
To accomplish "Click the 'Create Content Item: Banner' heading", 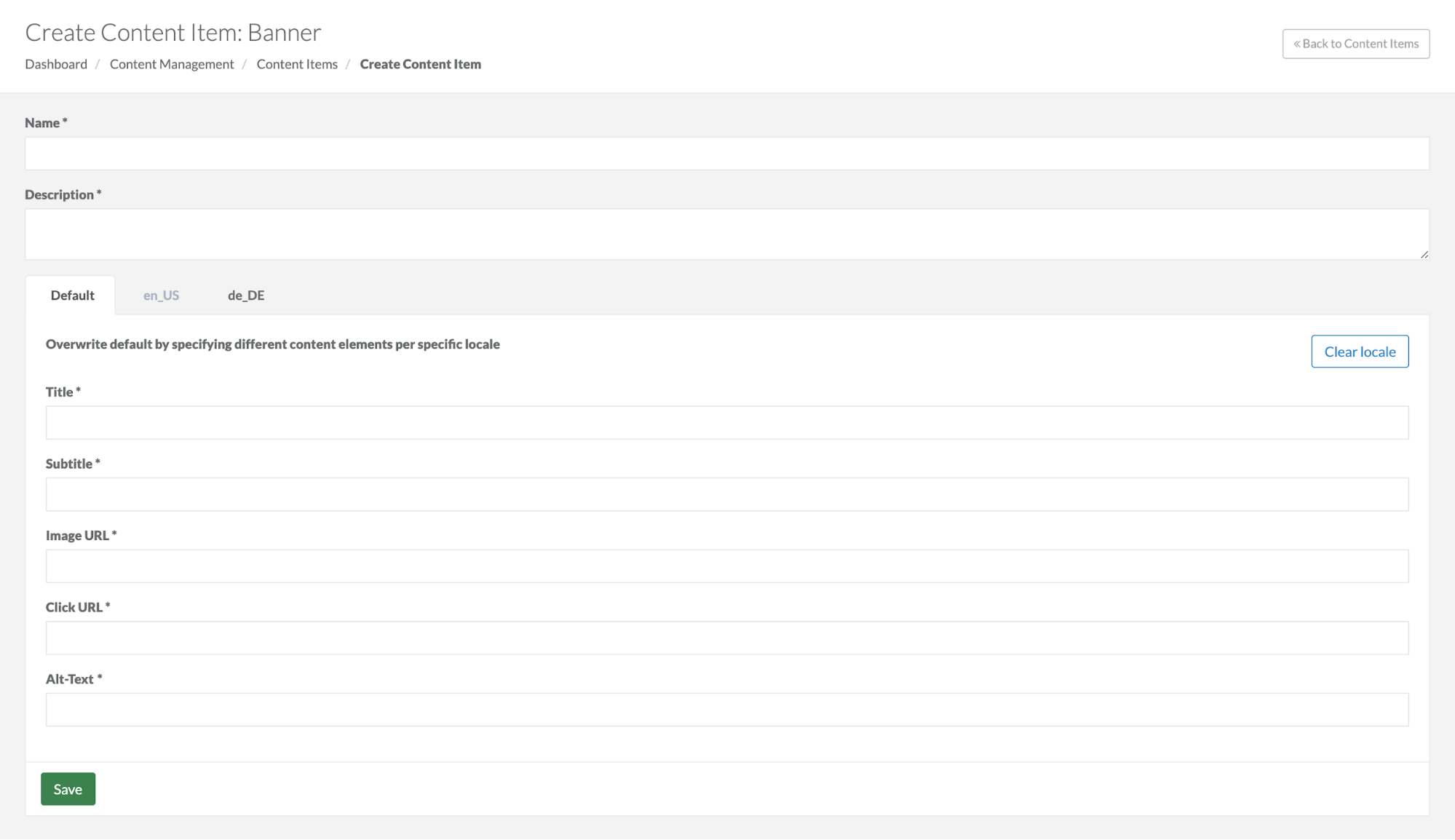I will pyautogui.click(x=173, y=32).
